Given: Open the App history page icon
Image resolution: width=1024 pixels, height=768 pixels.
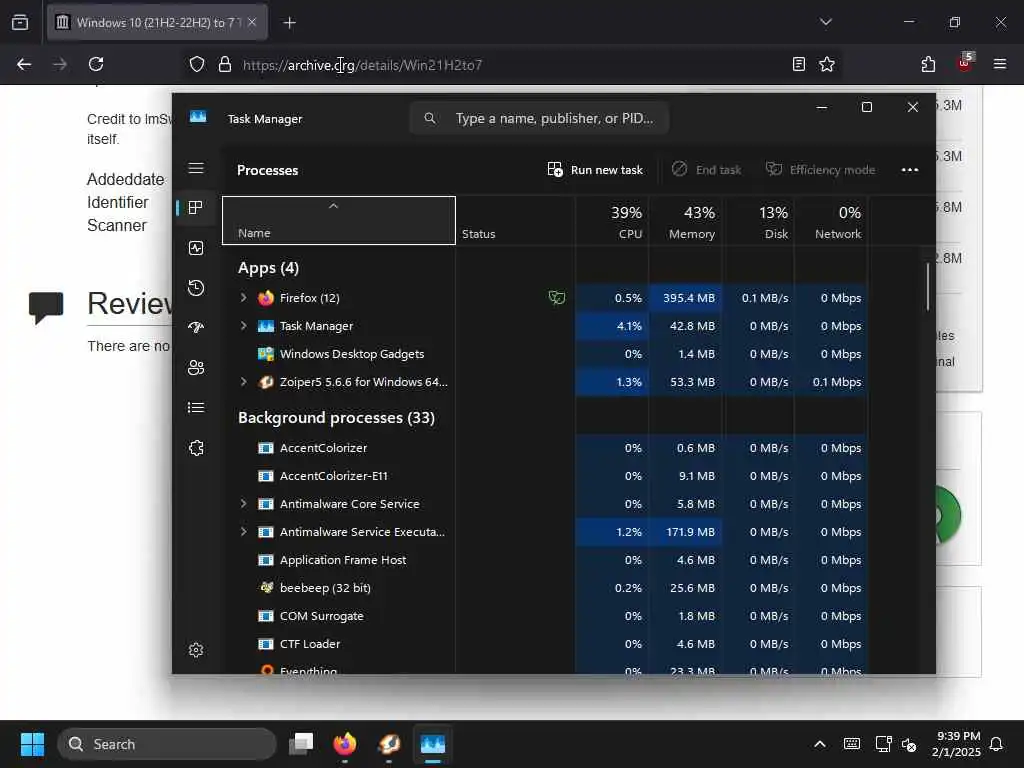Looking at the screenshot, I should click(x=196, y=288).
